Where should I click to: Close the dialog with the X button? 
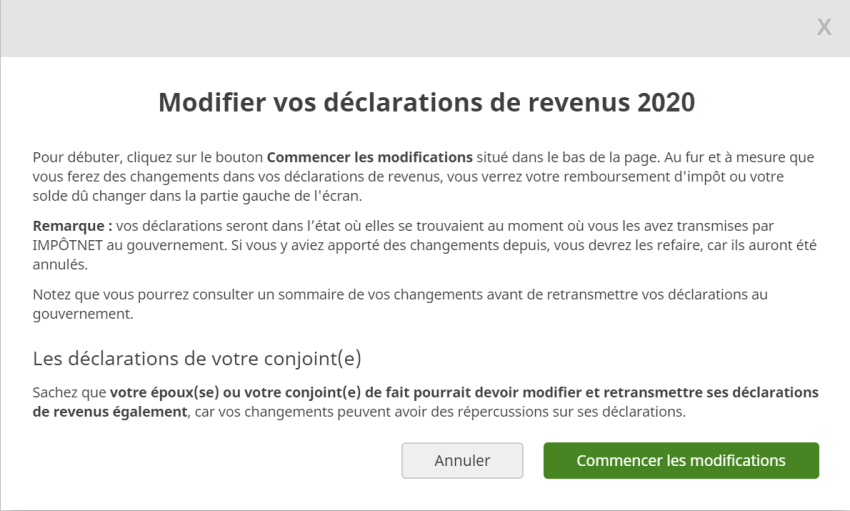[824, 28]
